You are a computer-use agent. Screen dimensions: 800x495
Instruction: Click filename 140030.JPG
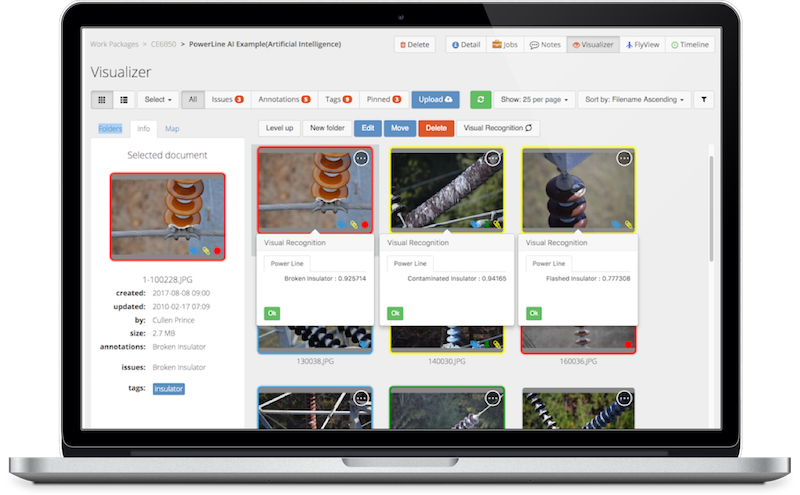(x=446, y=361)
